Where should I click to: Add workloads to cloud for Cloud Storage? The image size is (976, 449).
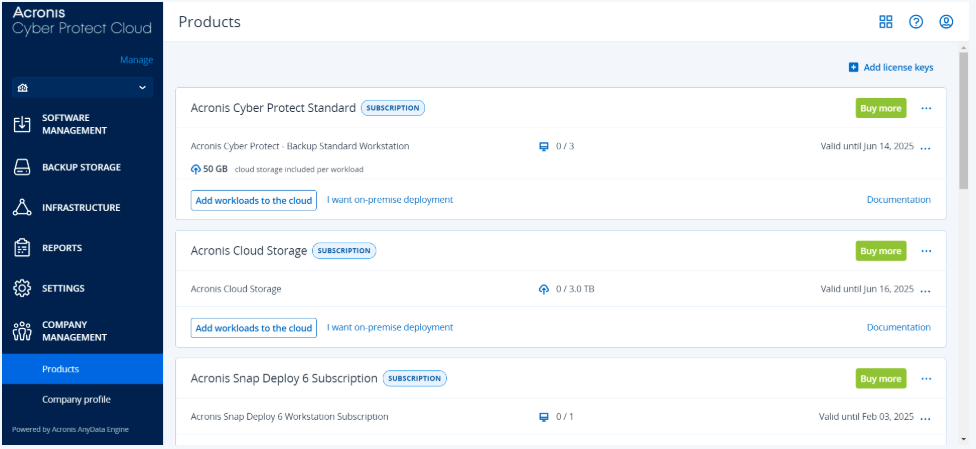[x=254, y=328]
